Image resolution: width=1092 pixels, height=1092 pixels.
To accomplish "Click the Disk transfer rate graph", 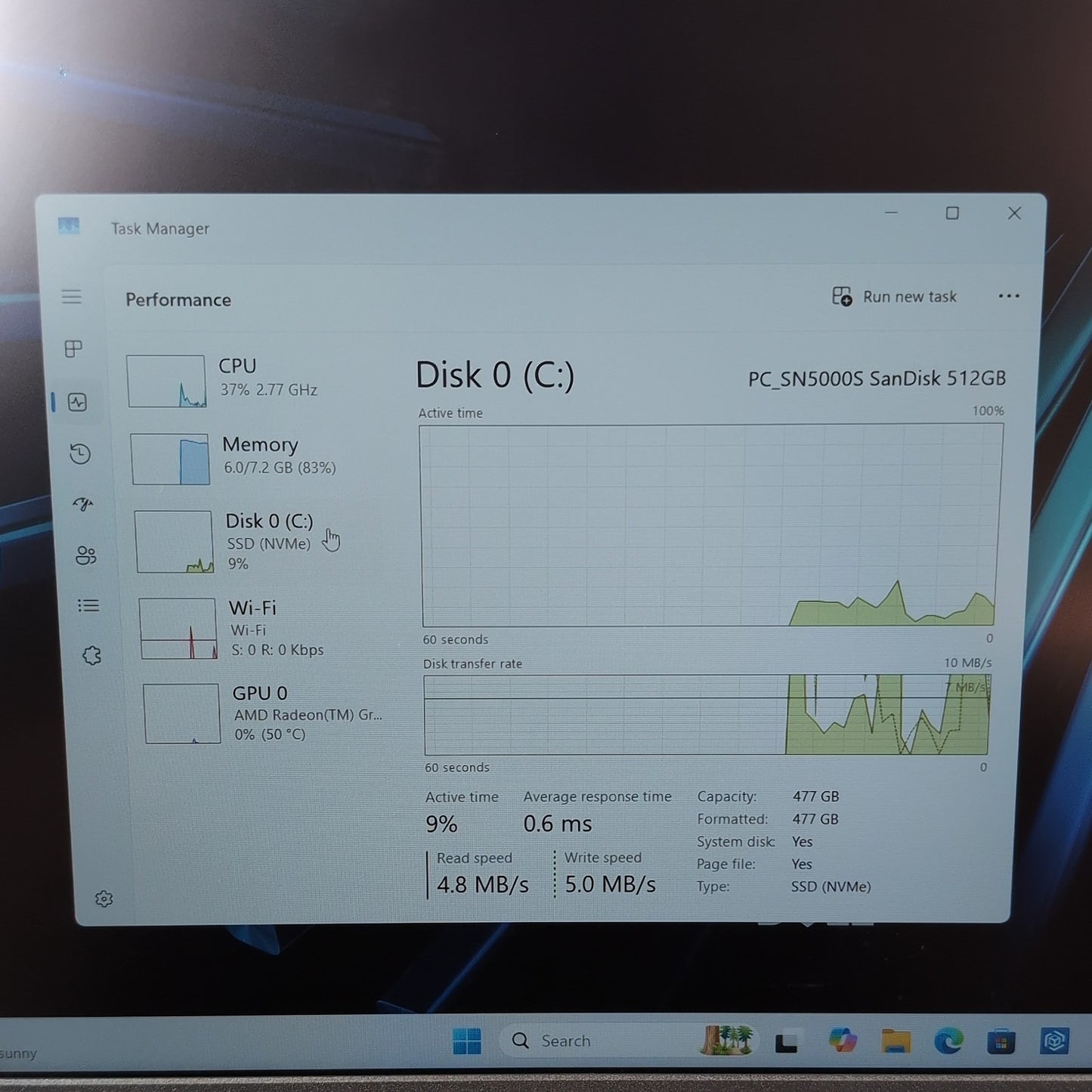I will [x=707, y=715].
